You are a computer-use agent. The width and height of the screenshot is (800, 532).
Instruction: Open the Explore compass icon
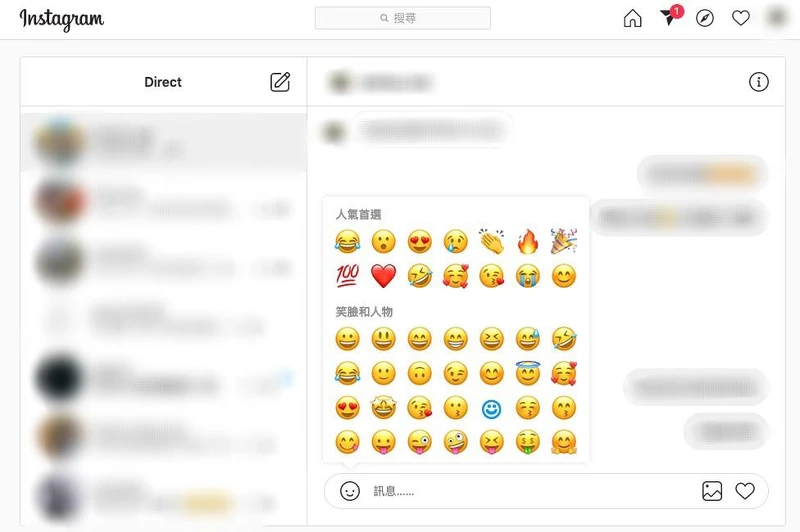pyautogui.click(x=705, y=18)
